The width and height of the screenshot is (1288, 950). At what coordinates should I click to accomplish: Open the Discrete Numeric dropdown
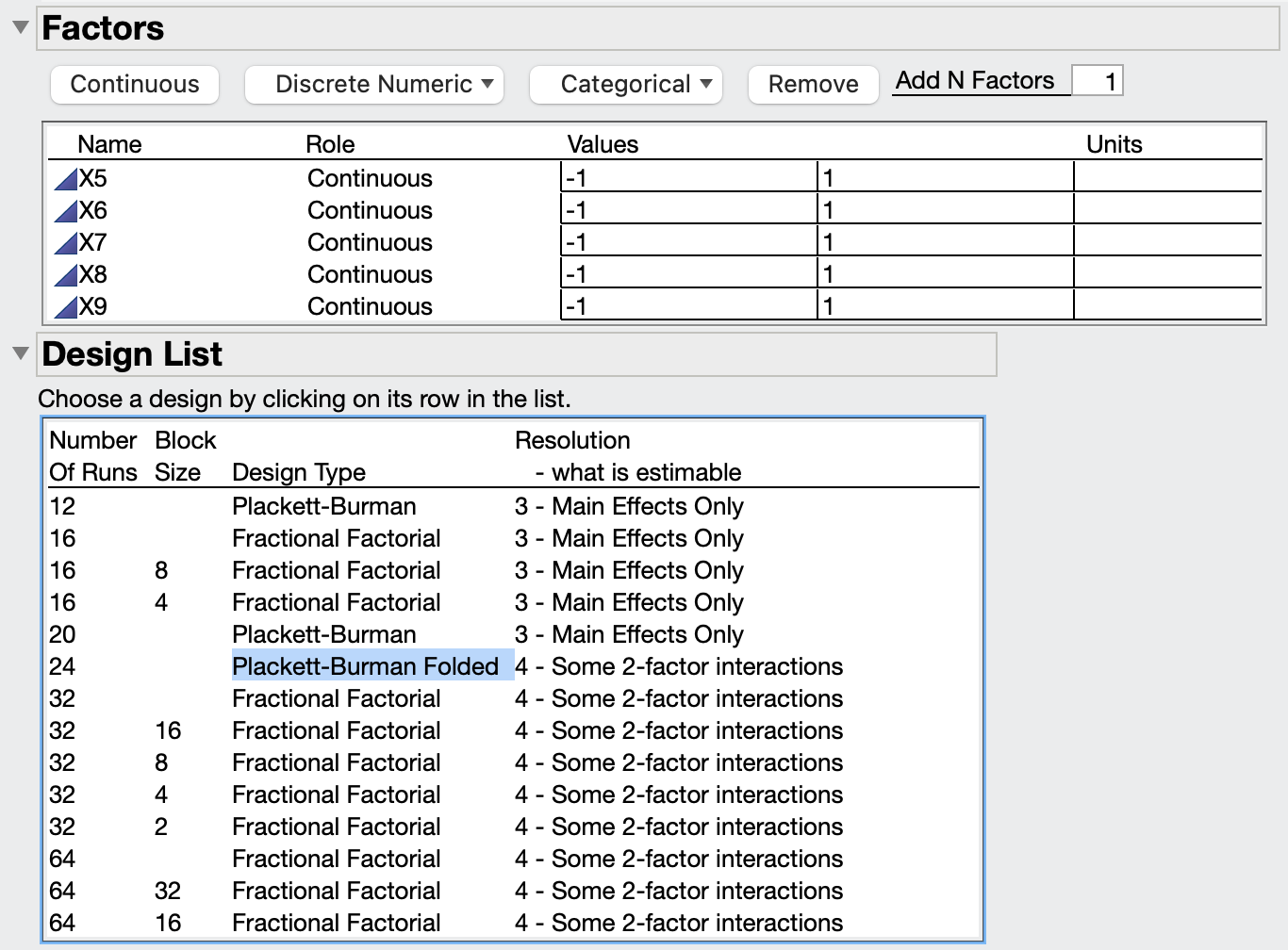(x=373, y=84)
